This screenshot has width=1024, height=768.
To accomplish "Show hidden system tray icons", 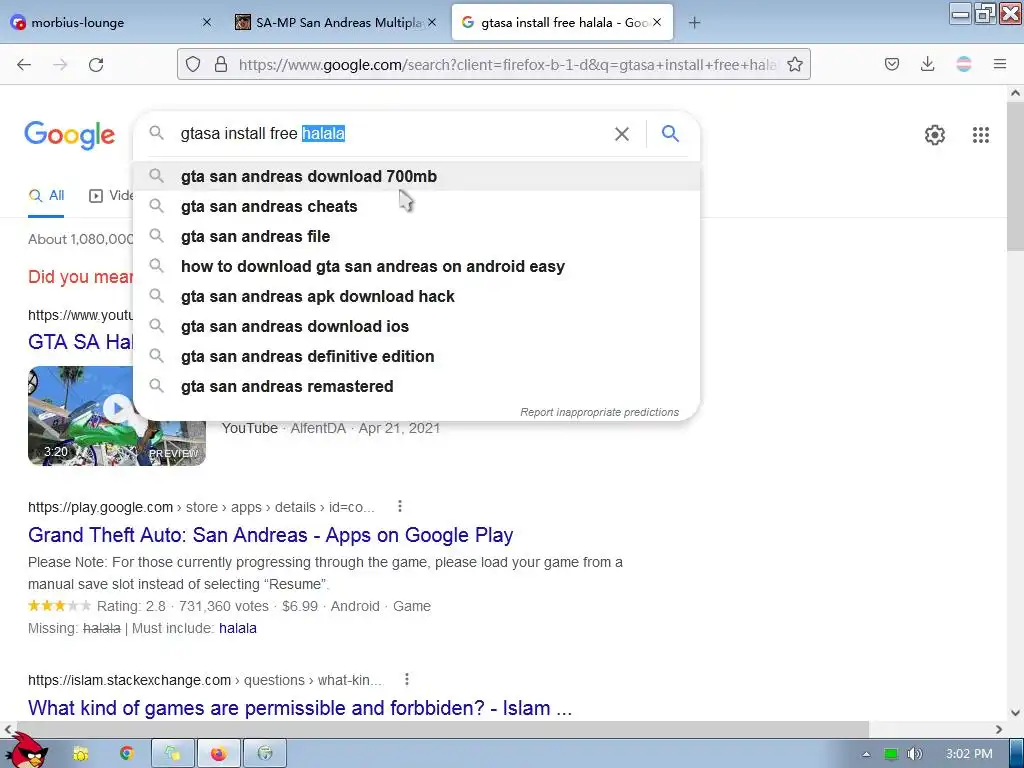I will [x=866, y=754].
